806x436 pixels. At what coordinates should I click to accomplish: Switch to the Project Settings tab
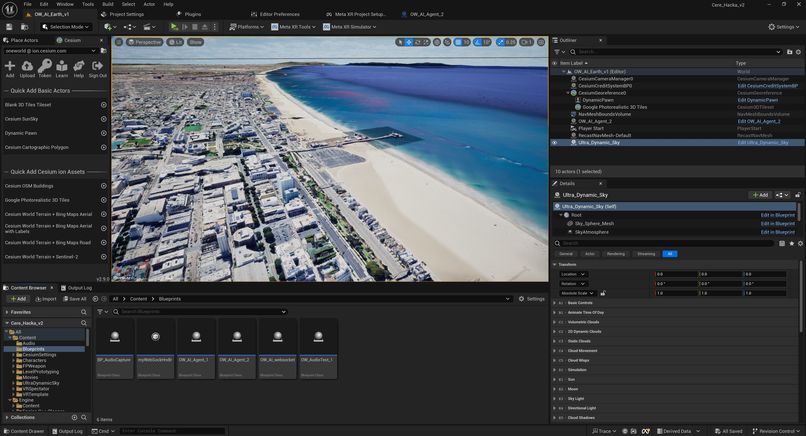(125, 15)
